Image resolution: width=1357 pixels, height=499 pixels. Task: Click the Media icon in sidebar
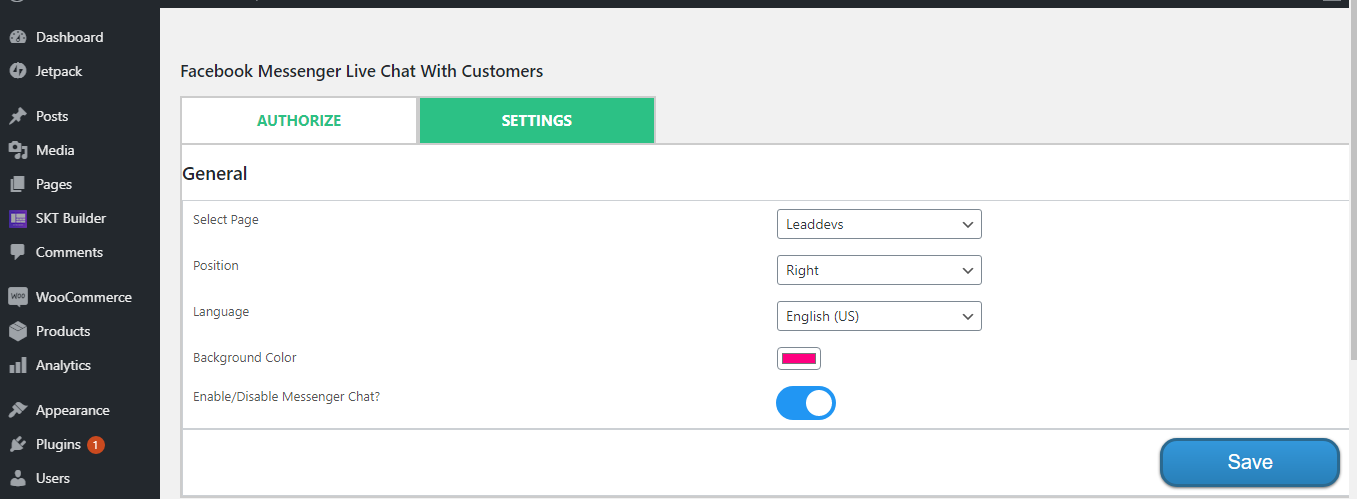pyautogui.click(x=17, y=150)
